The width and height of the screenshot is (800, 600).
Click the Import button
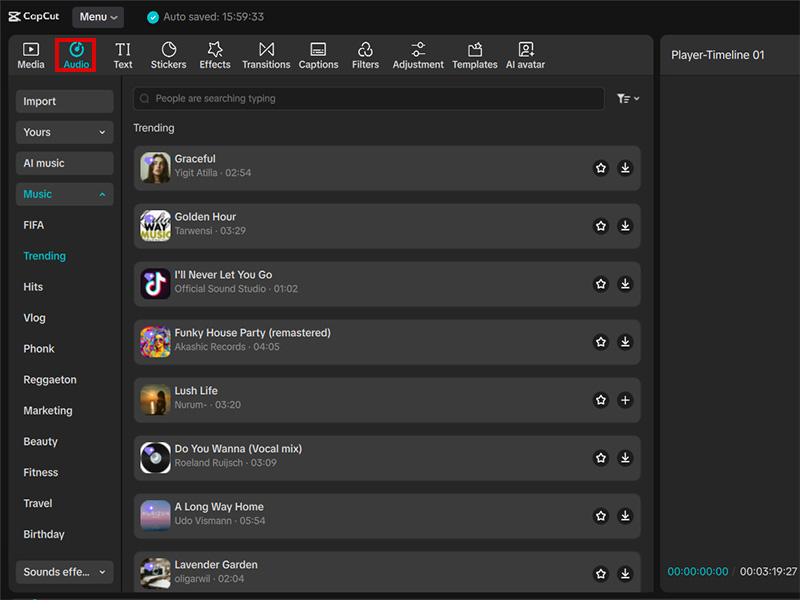pos(65,102)
